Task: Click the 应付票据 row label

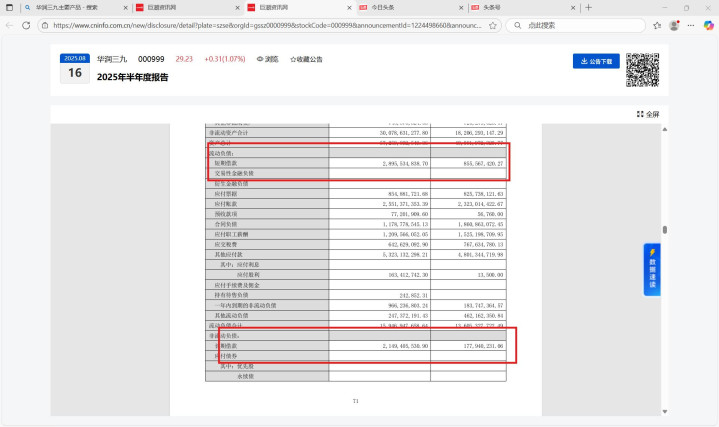Action: coord(226,194)
